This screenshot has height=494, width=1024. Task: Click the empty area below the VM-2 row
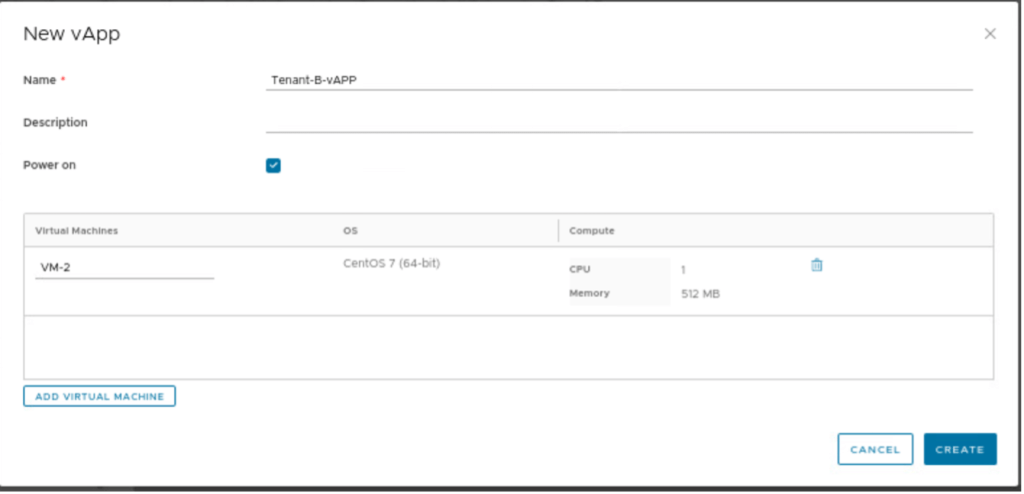pyautogui.click(x=508, y=347)
